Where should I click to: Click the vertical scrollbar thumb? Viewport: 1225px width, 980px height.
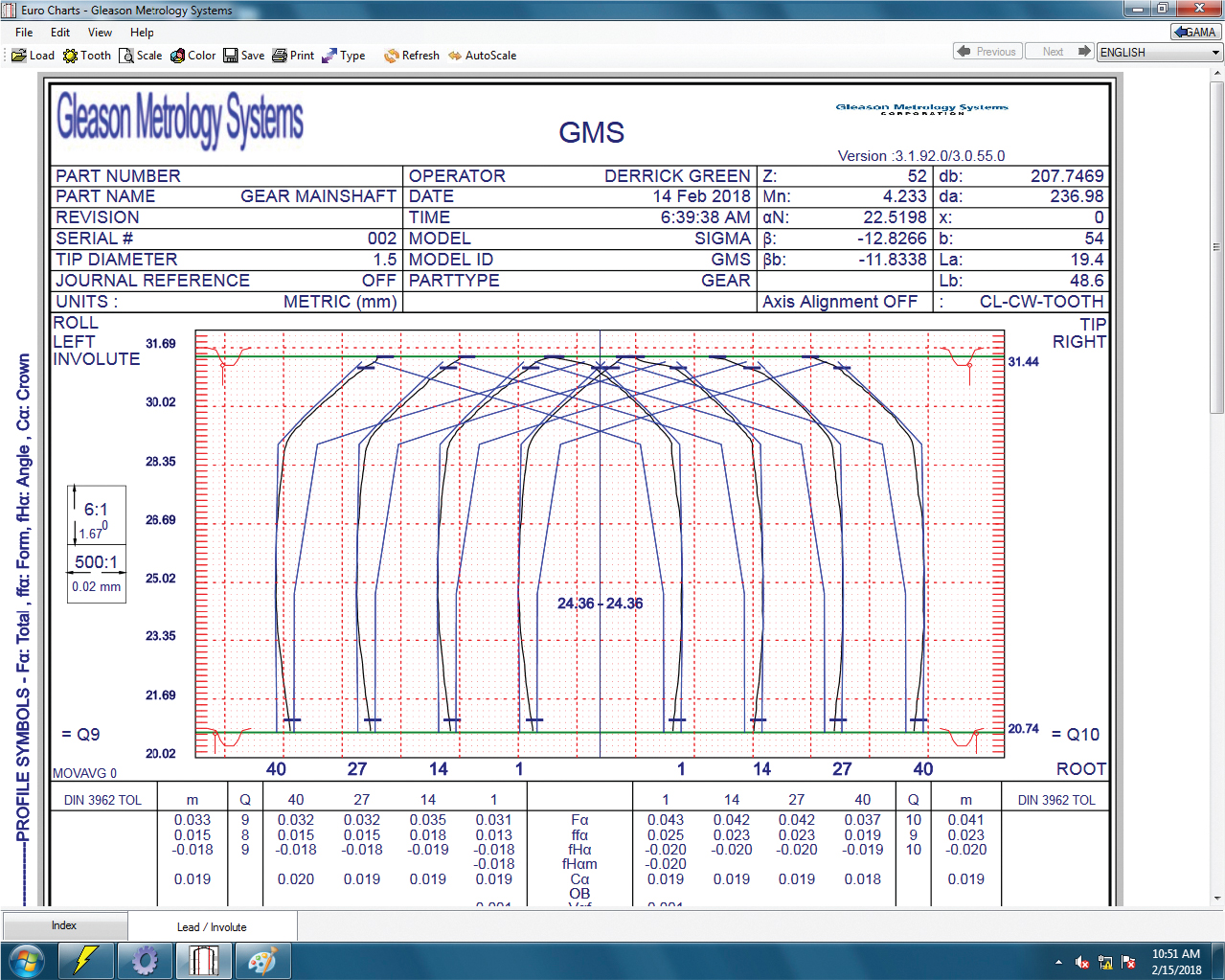1217,248
